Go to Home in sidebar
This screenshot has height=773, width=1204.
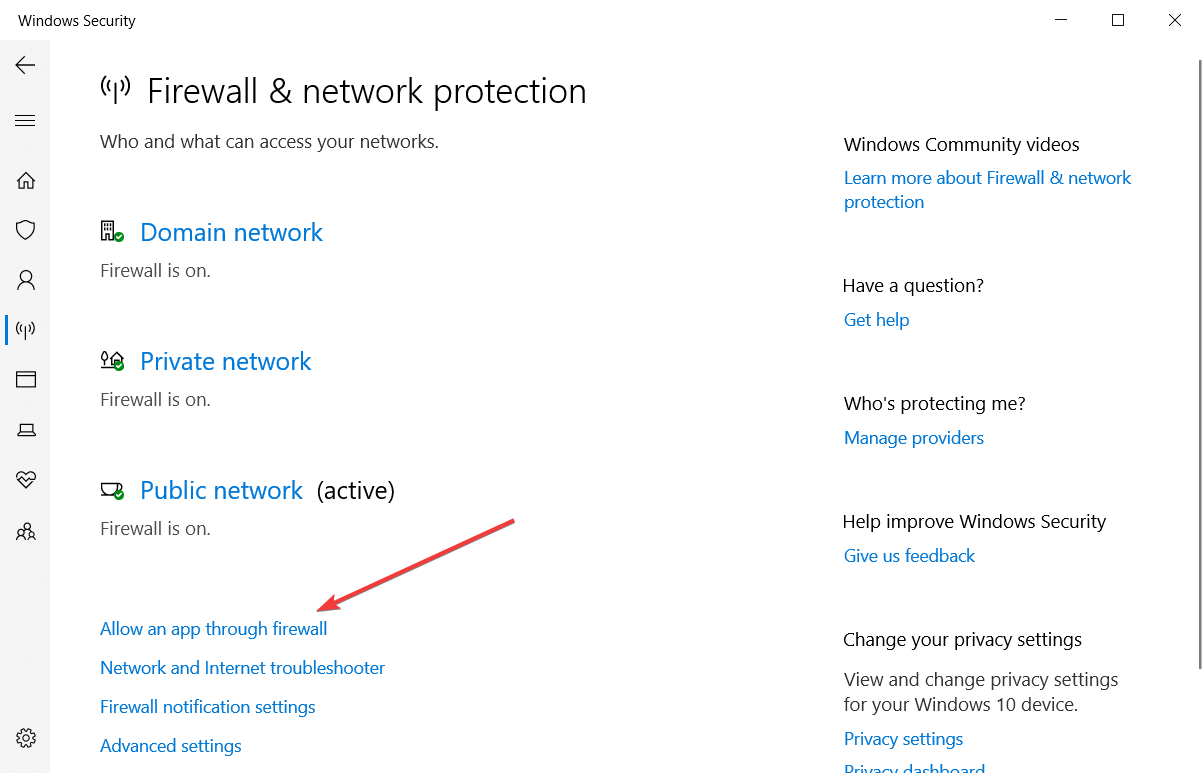(x=26, y=181)
